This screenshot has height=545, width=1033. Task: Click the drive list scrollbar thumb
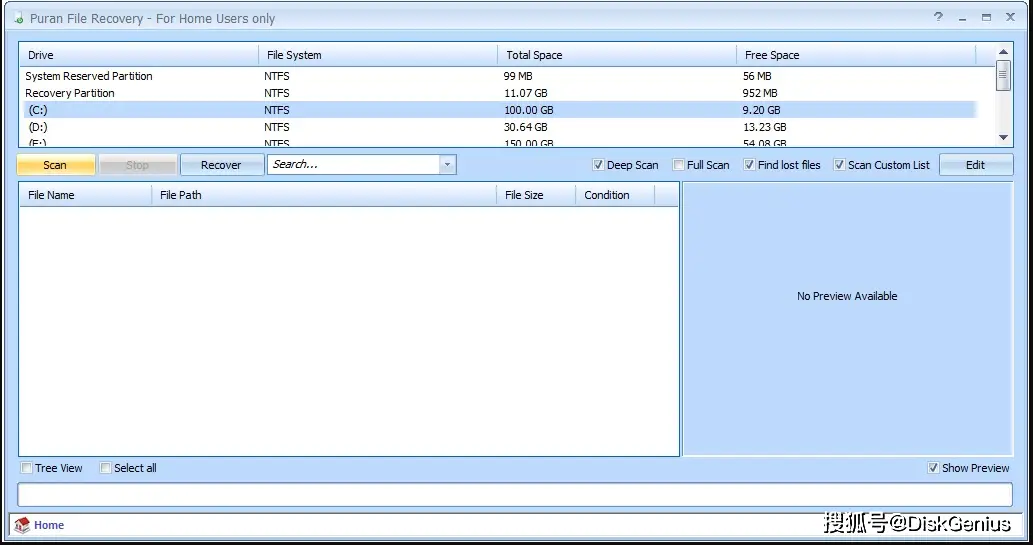tap(1003, 75)
